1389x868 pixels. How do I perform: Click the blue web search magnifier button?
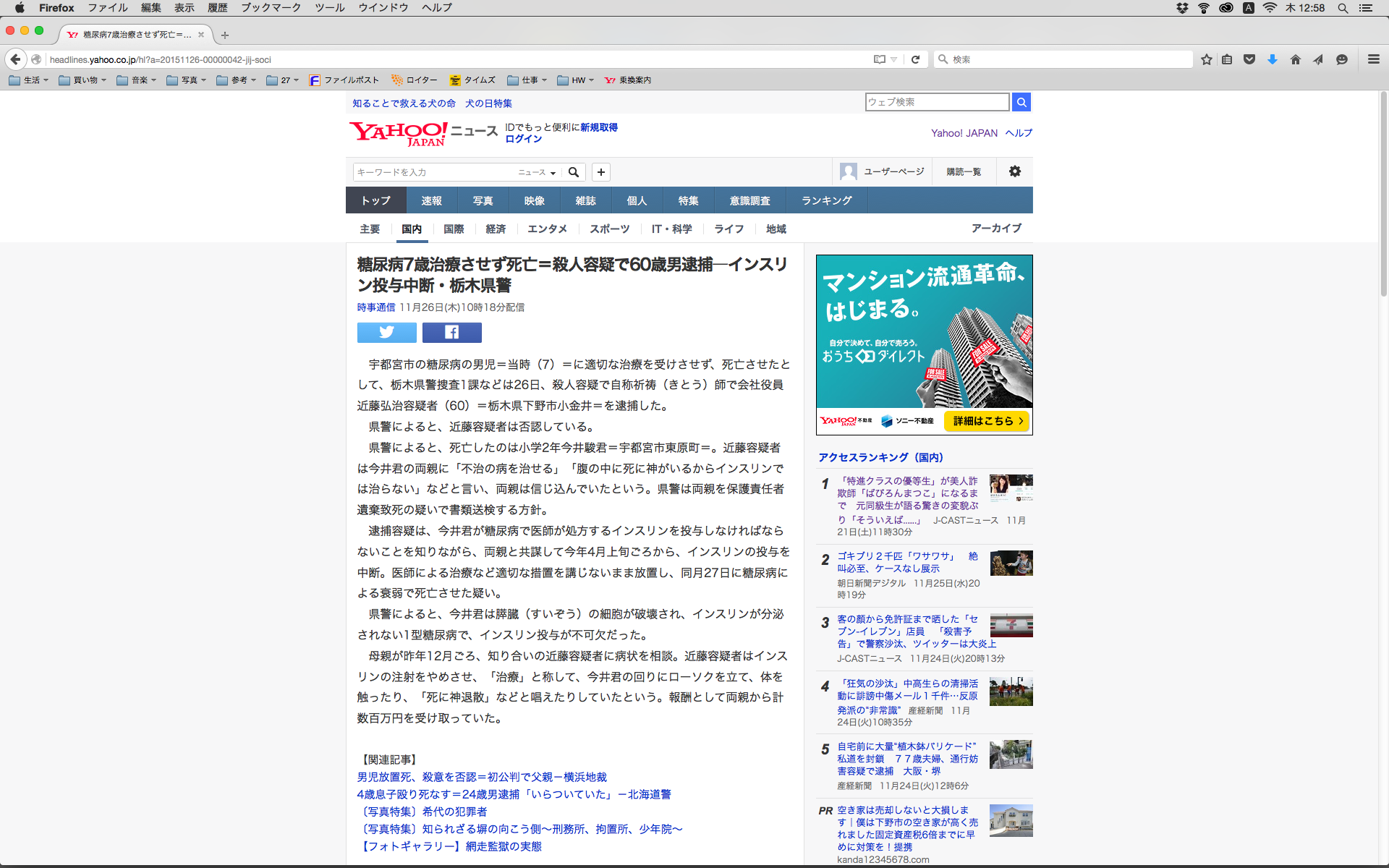(1021, 102)
